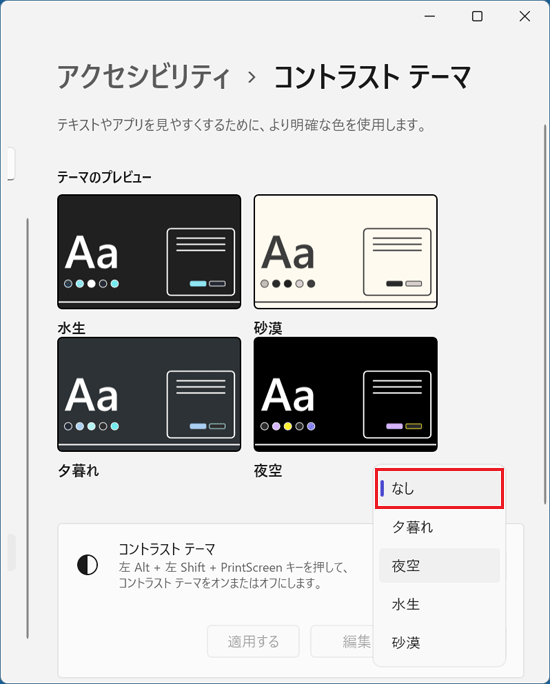Viewport: 550px width, 684px height.
Task: Choose 水生 from the dropdown list
Action: coord(439,604)
